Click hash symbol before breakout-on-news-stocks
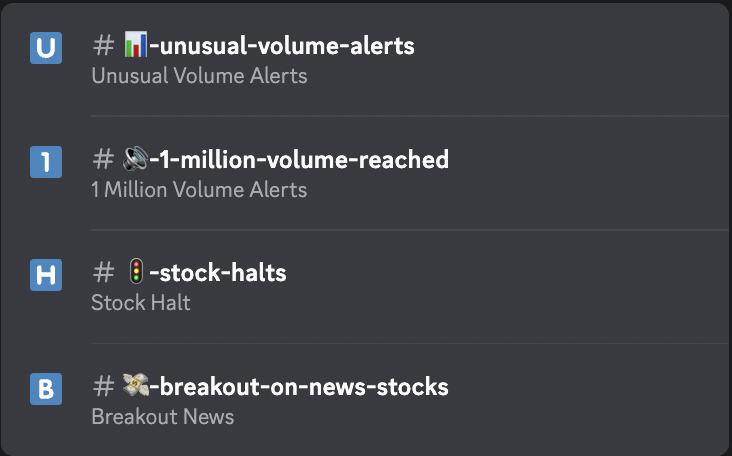 pos(103,387)
